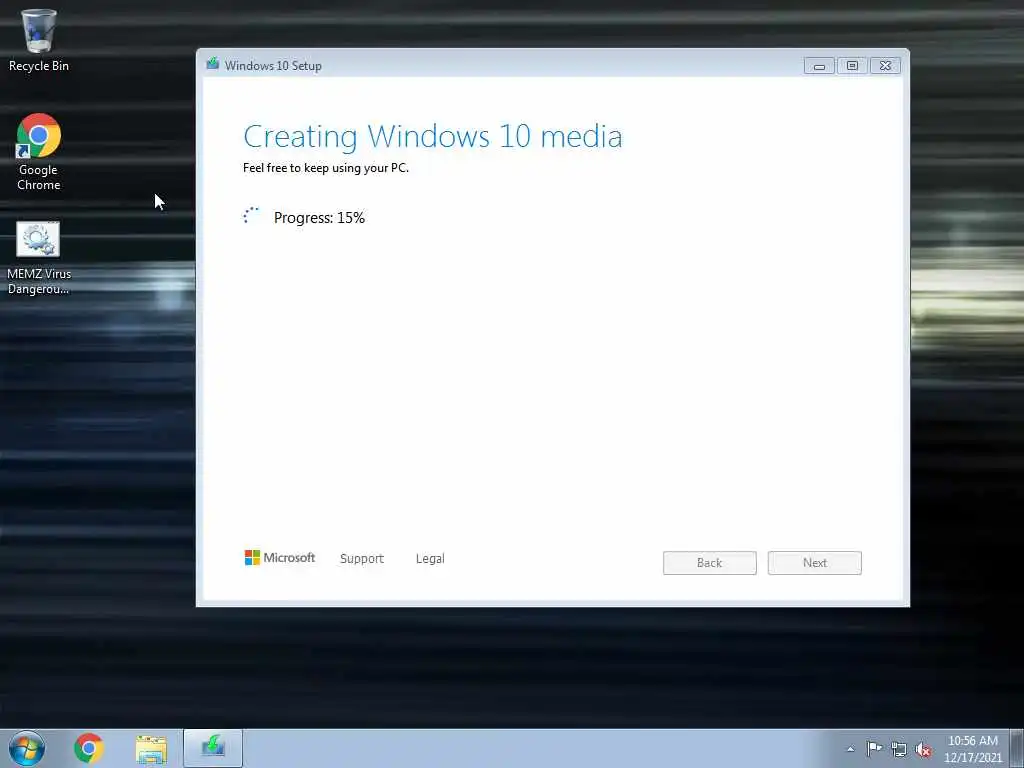
Task: Open the network tray icon
Action: 899,749
